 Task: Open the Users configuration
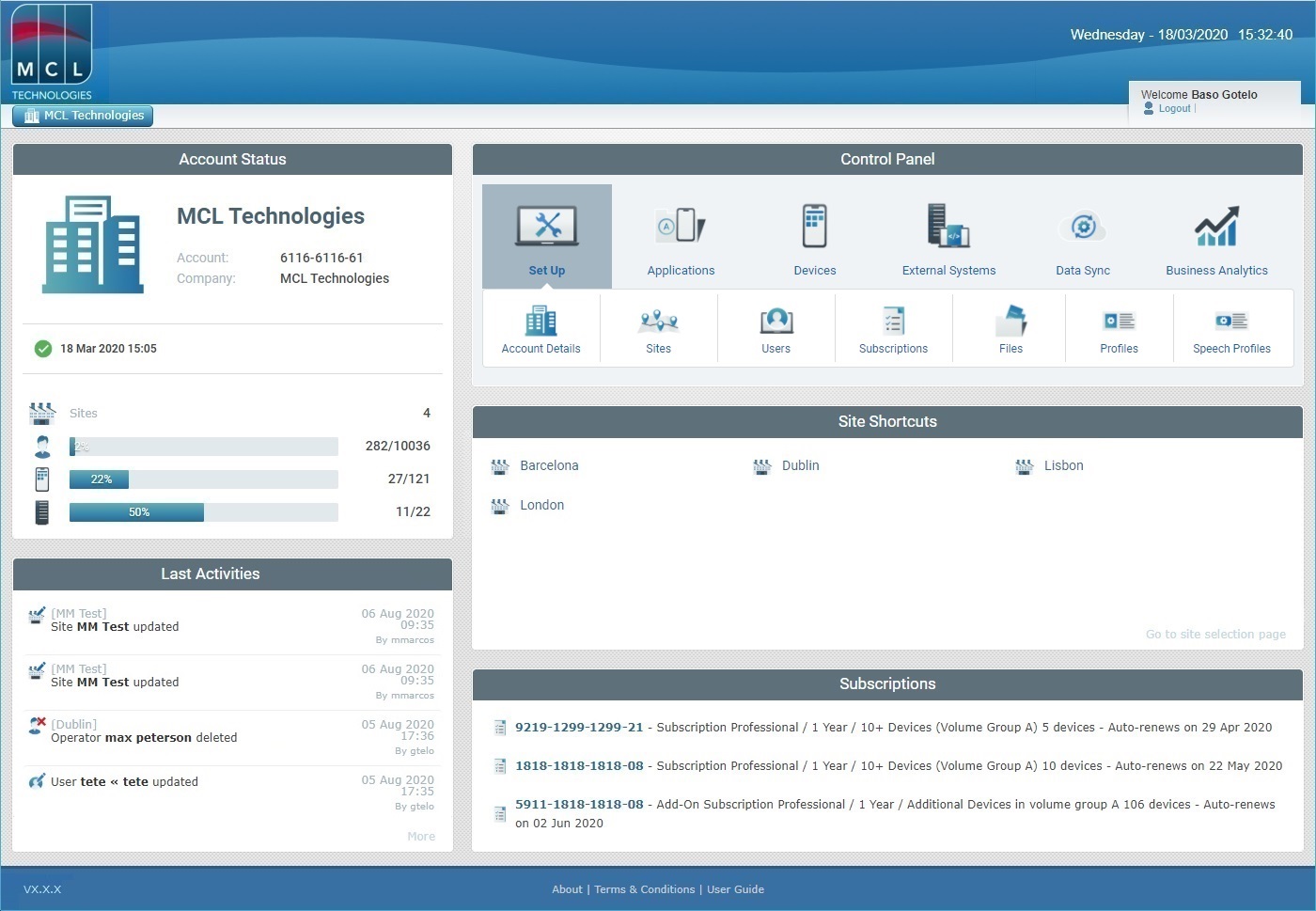point(775,328)
